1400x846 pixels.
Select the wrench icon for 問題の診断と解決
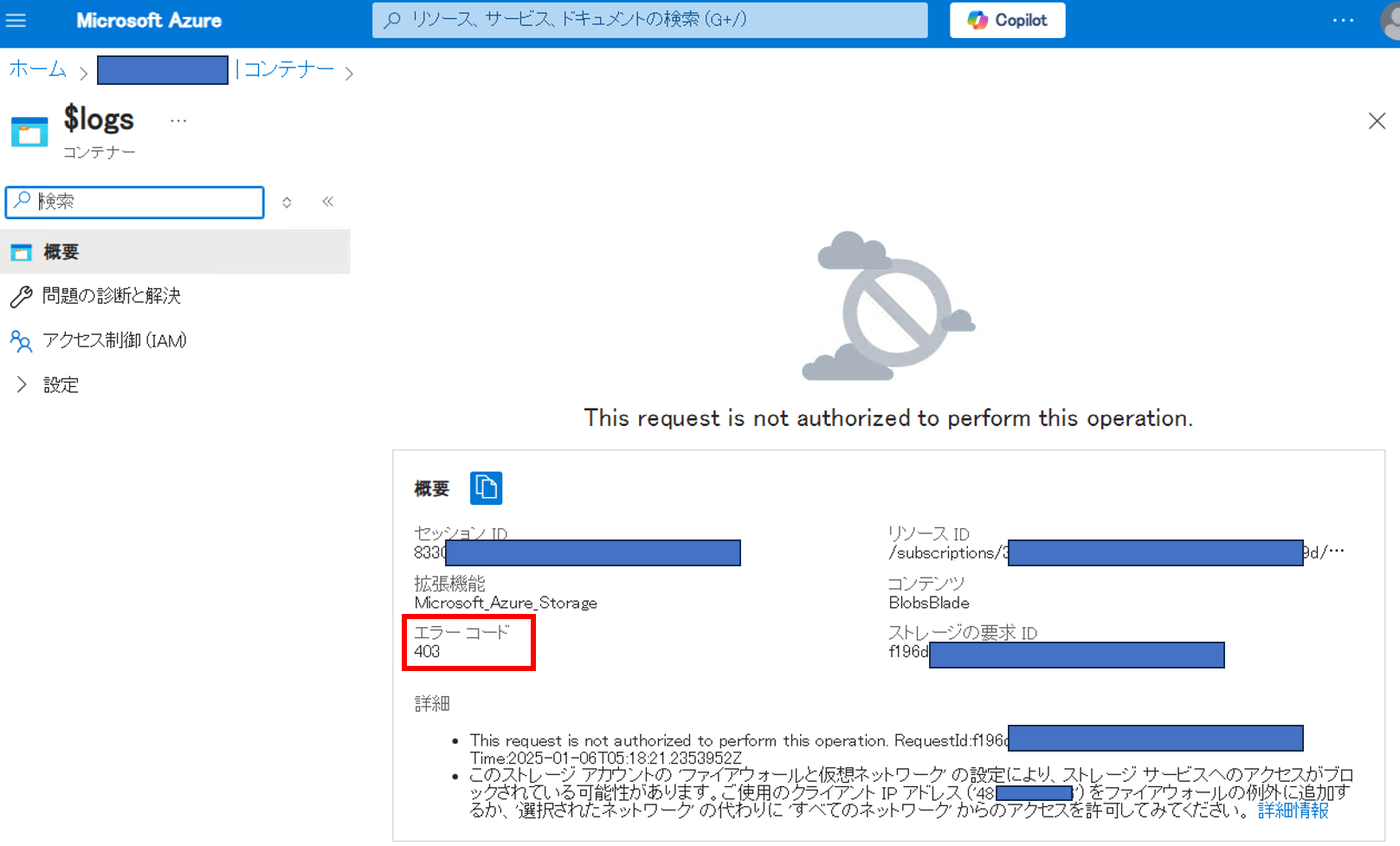[x=21, y=296]
